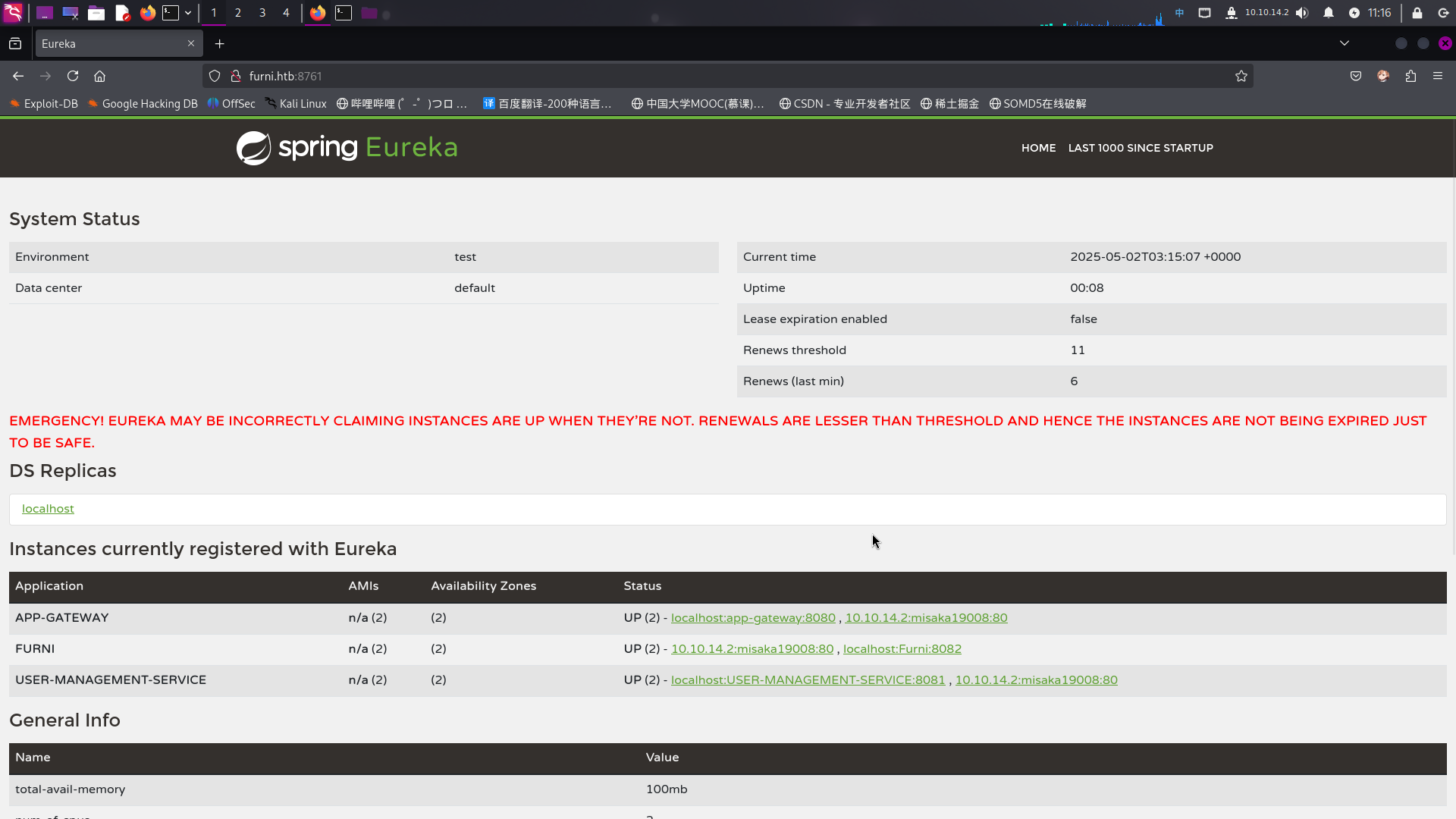Screen dimensions: 1456x819
Task: Focus the furni.htb:8761 address bar
Action: pos(728,76)
